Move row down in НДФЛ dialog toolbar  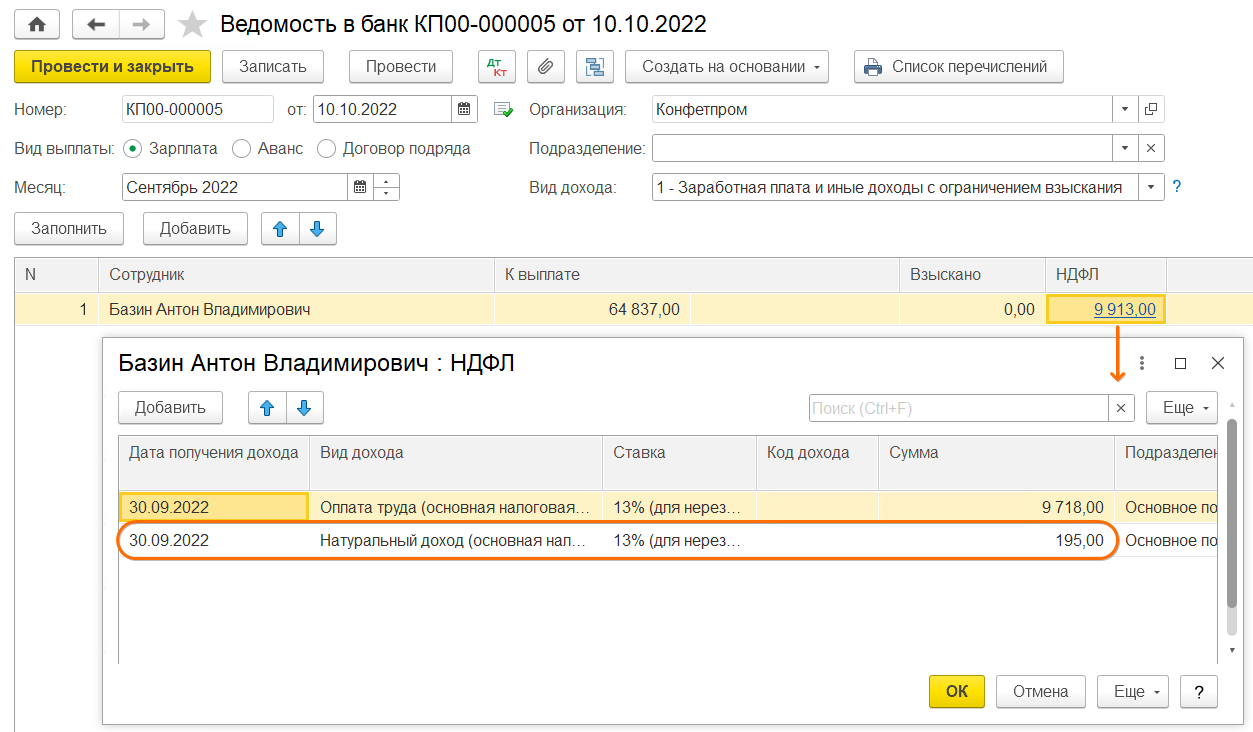point(305,407)
